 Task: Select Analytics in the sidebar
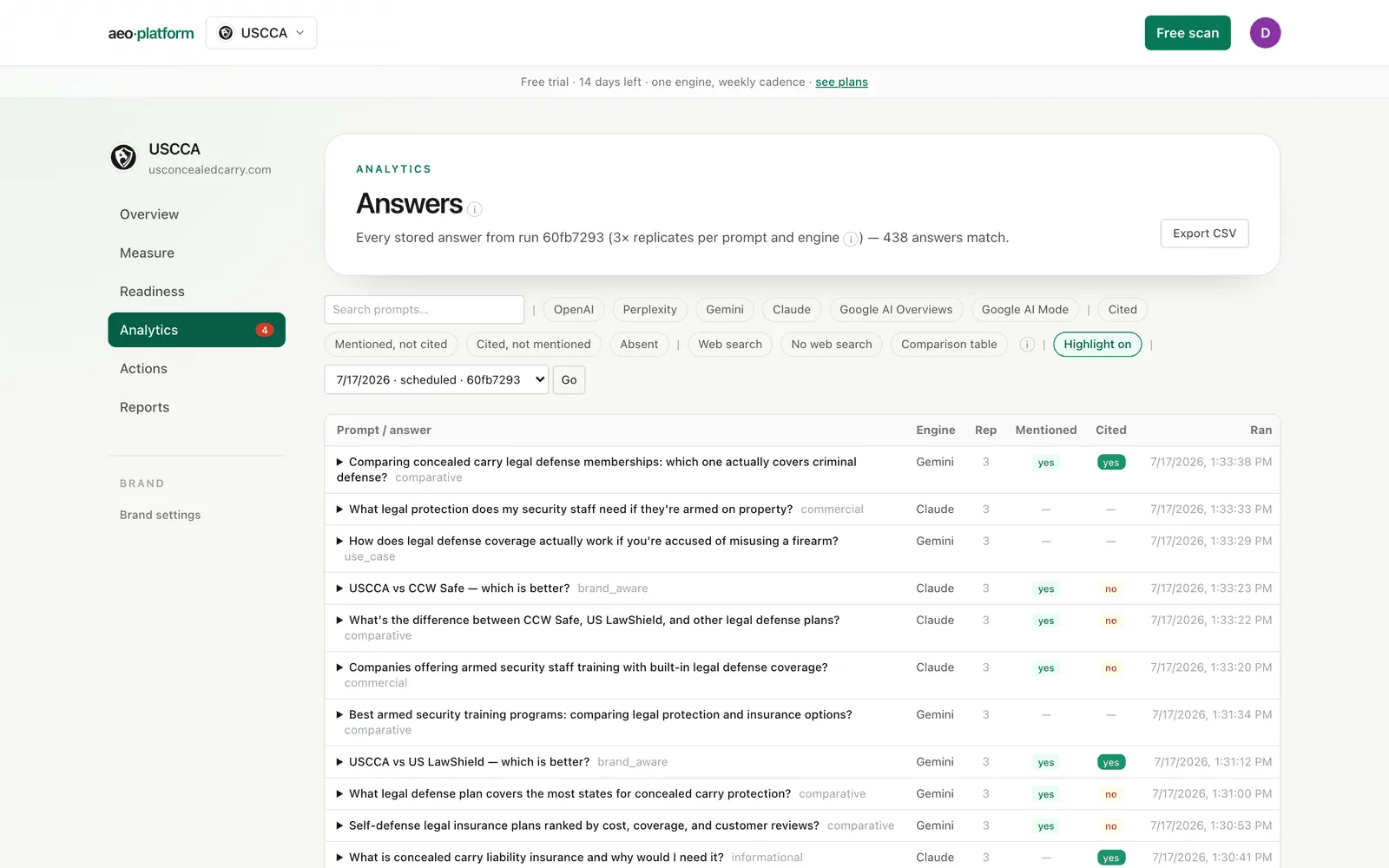click(196, 330)
